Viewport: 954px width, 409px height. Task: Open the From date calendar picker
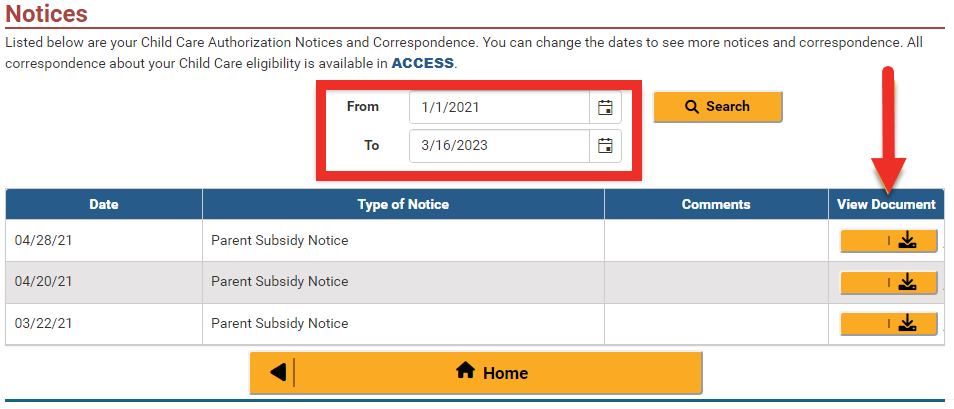point(605,107)
